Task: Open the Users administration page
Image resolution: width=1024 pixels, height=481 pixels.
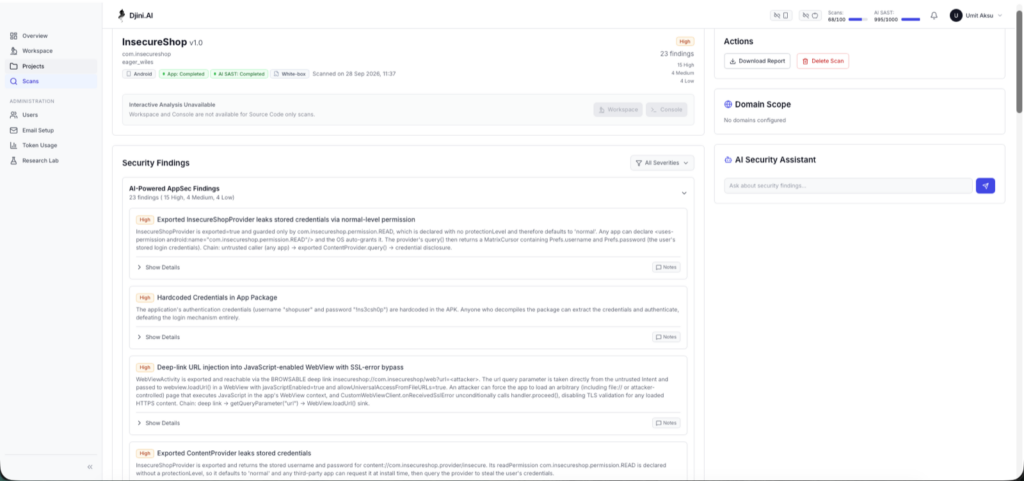Action: point(51,115)
